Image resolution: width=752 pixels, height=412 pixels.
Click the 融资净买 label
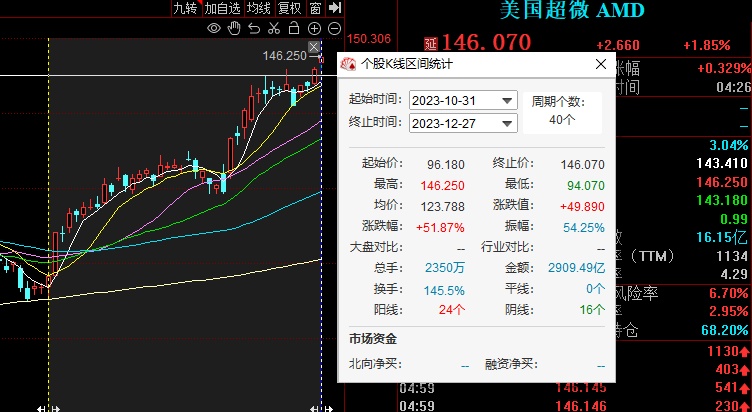coord(509,364)
